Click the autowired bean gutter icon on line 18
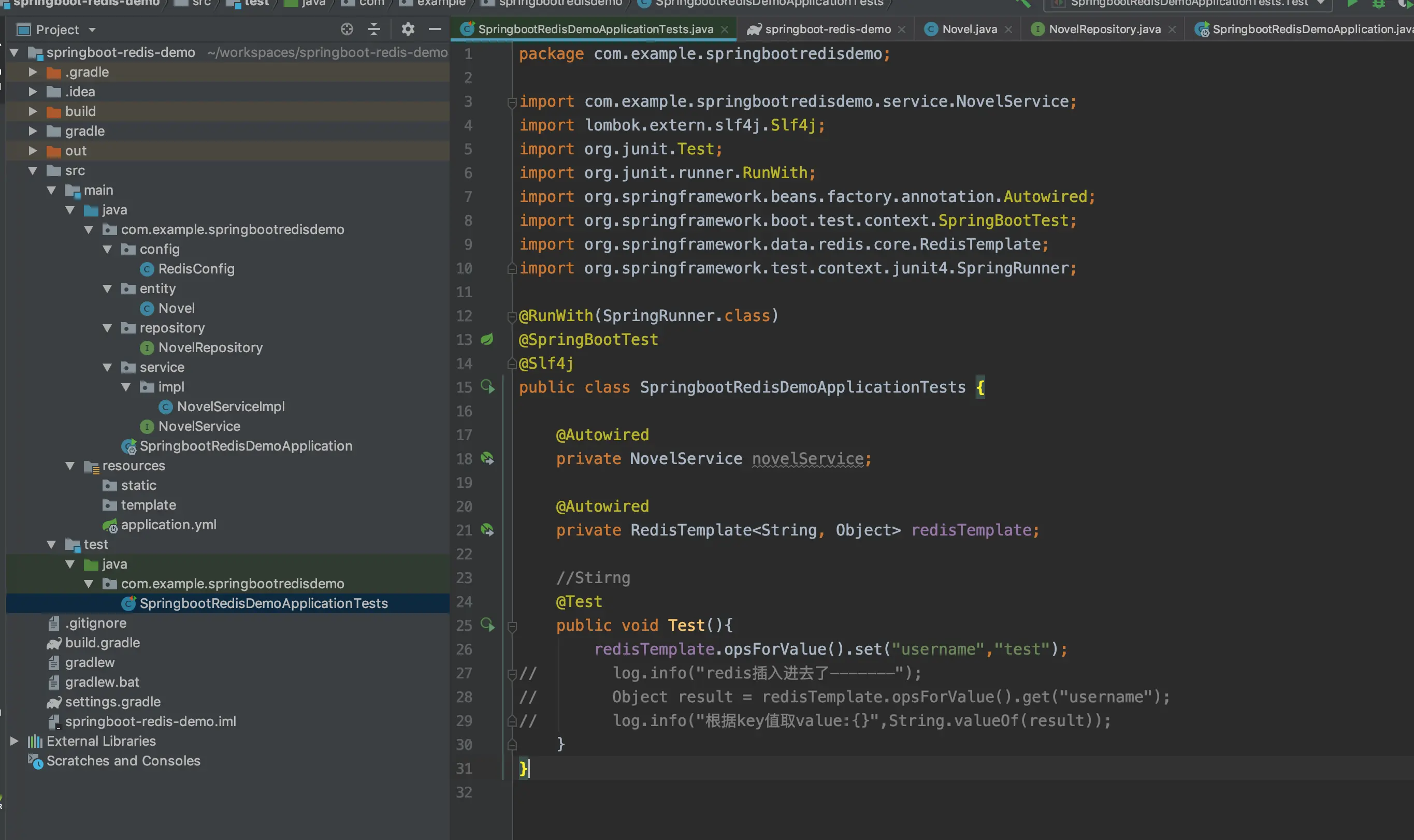This screenshot has width=1414, height=840. [x=487, y=458]
